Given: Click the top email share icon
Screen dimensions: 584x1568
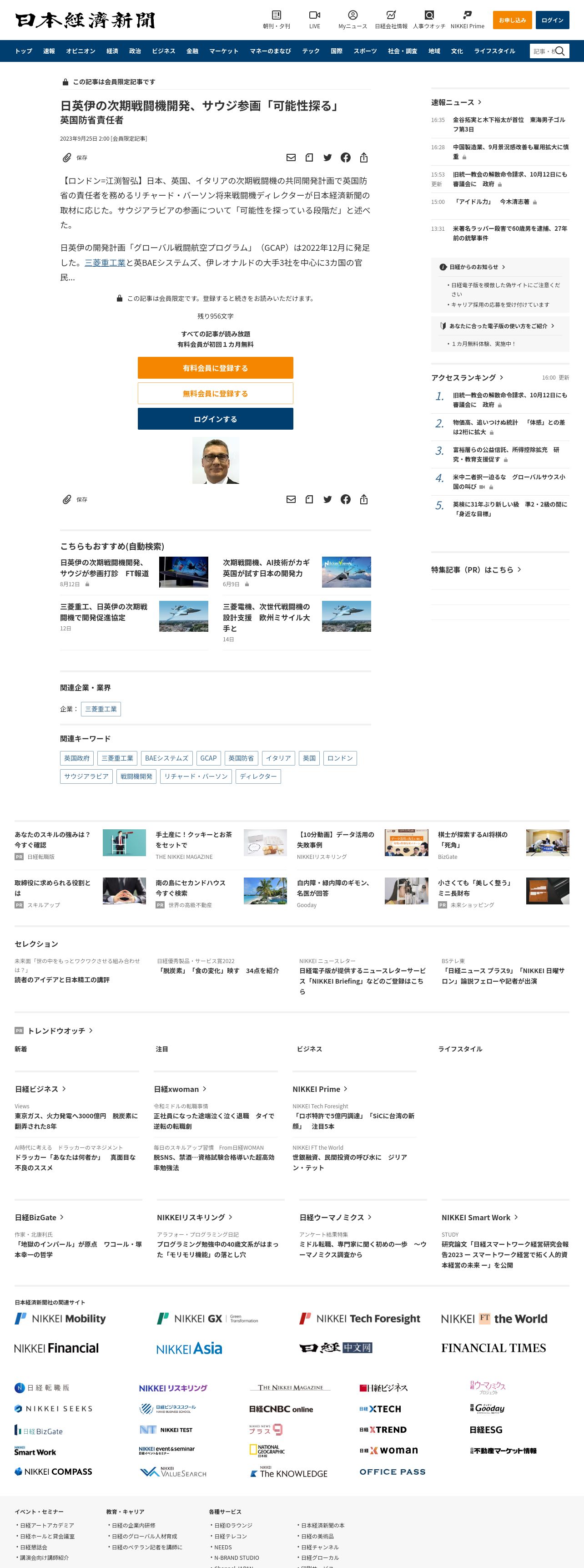Looking at the screenshot, I should coord(291,157).
